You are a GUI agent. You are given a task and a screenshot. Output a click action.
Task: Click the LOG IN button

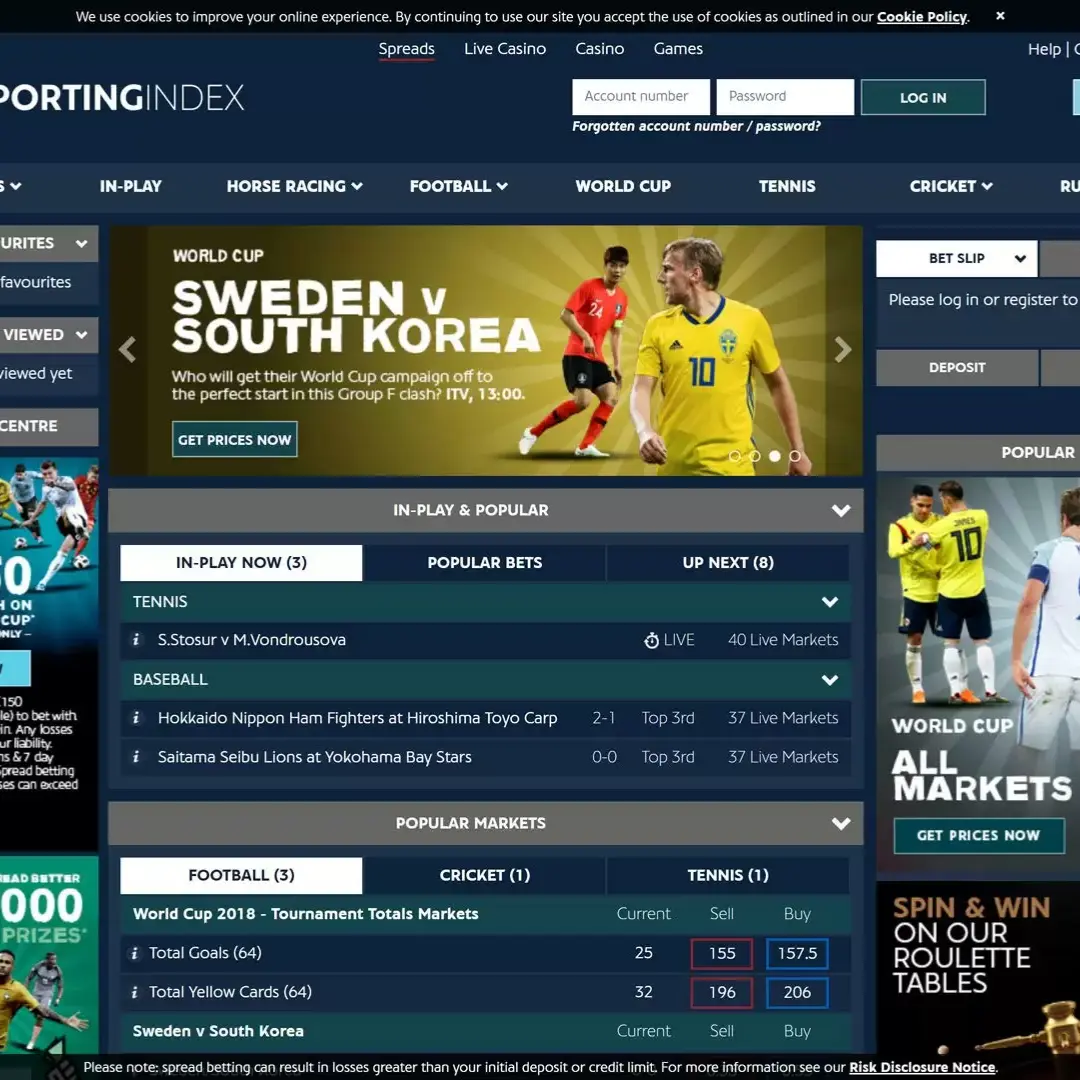point(923,97)
